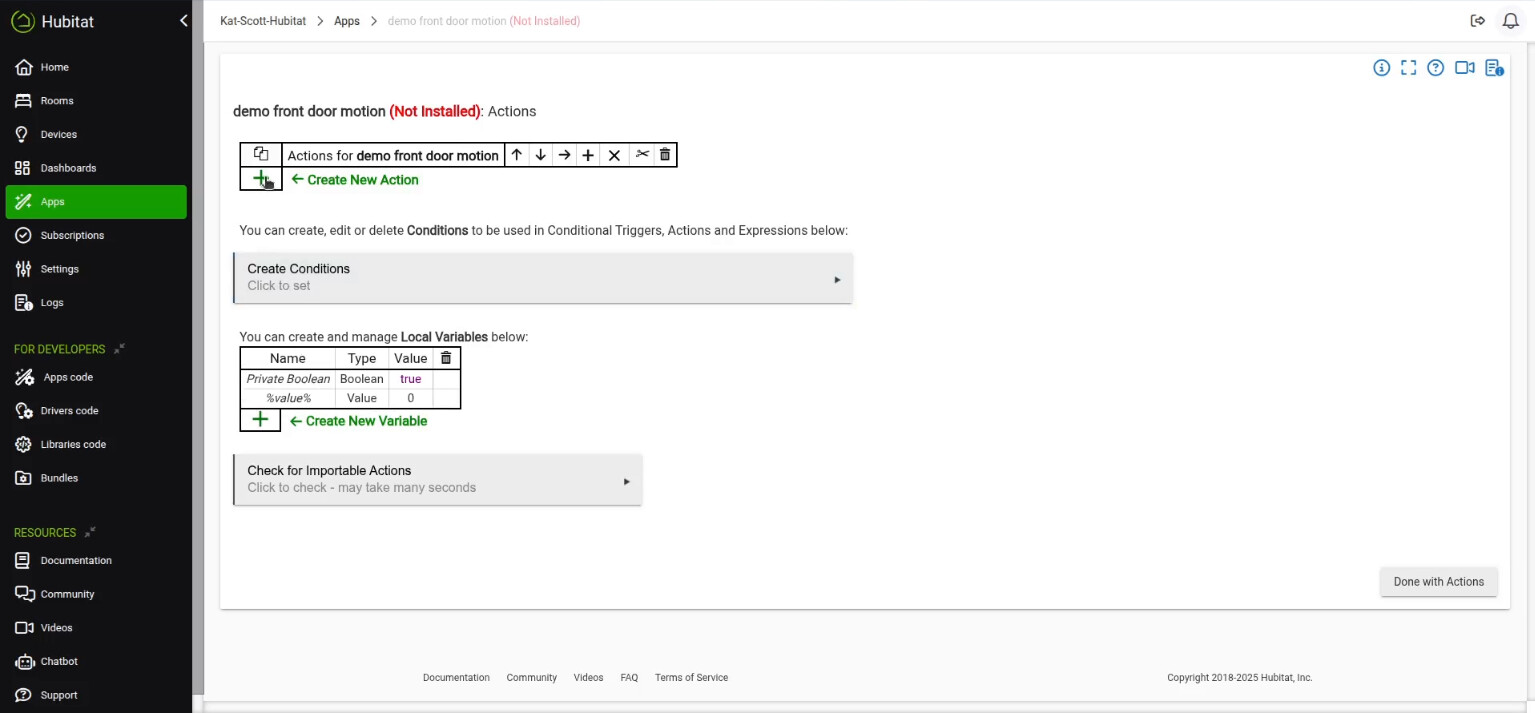Collapse the For Developers section
1535x713 pixels.
point(119,349)
